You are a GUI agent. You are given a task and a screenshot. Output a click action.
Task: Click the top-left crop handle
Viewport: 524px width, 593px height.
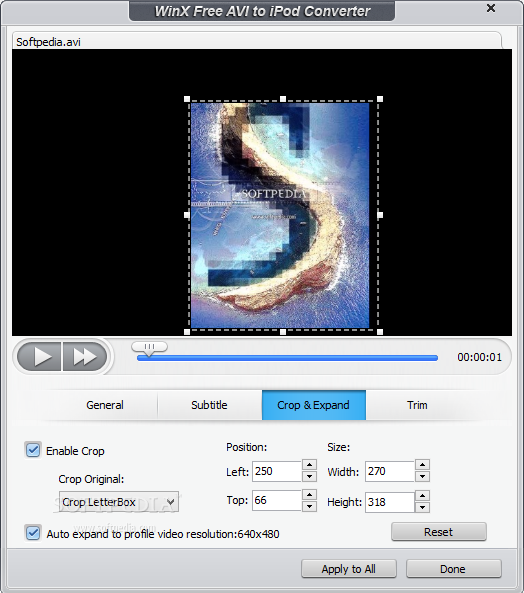[x=187, y=99]
